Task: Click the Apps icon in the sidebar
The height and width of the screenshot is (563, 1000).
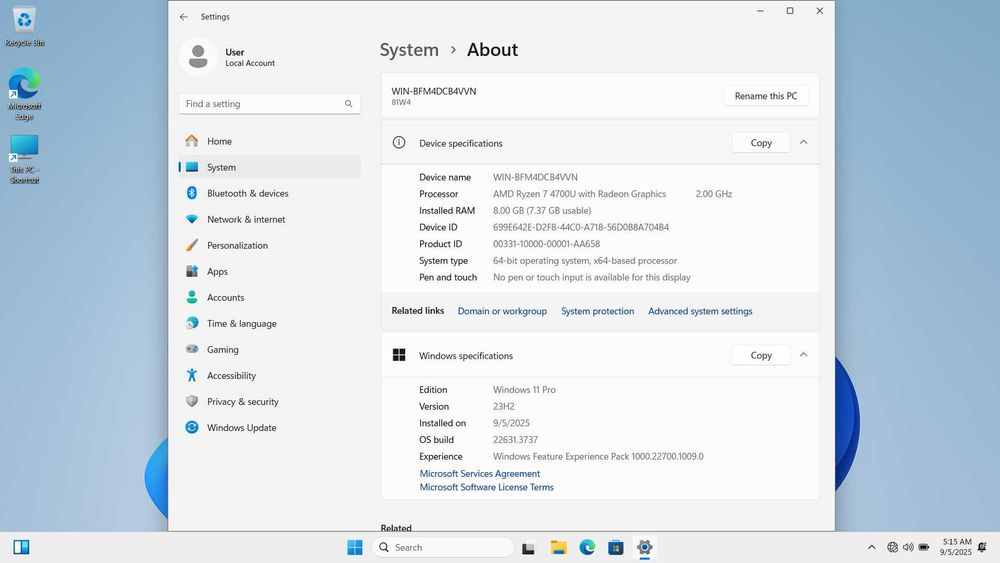Action: 191,271
